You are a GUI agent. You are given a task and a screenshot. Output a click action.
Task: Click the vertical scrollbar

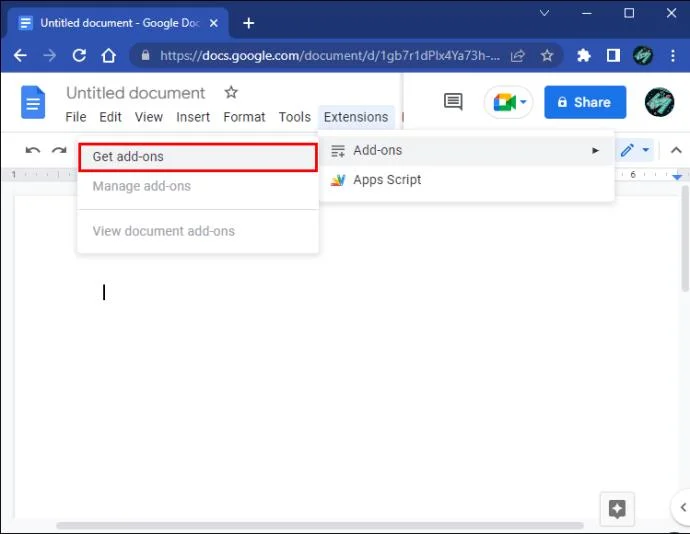pyautogui.click(x=685, y=238)
